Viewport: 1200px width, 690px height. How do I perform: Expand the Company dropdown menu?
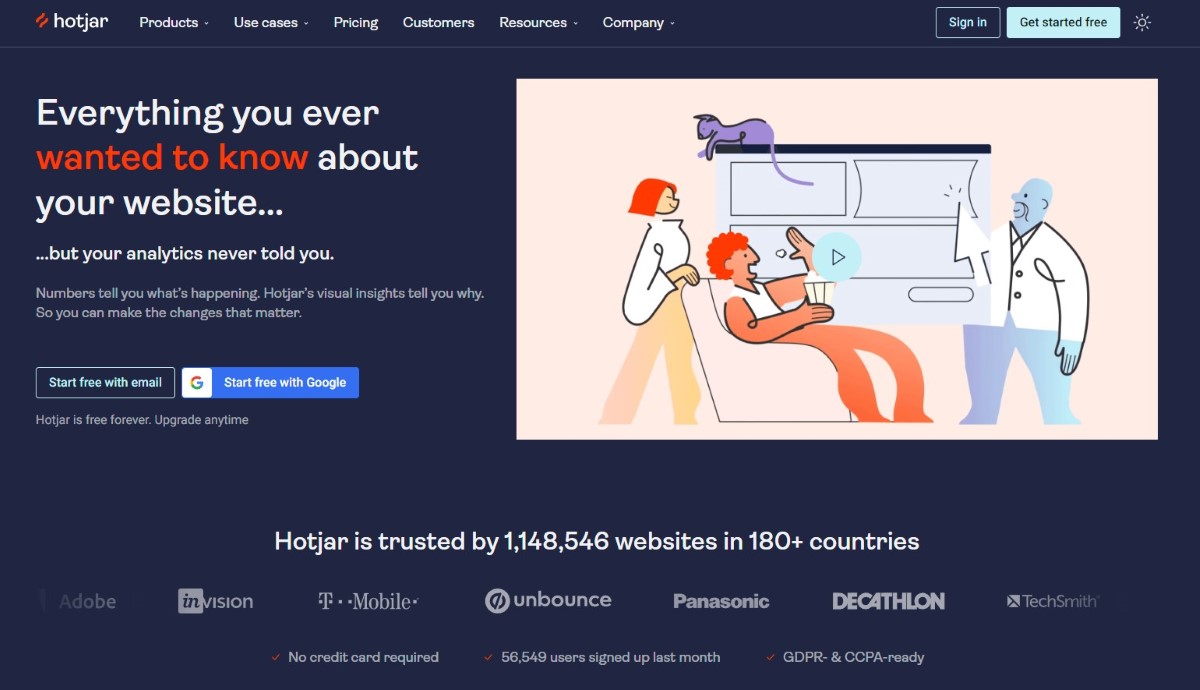click(x=639, y=22)
